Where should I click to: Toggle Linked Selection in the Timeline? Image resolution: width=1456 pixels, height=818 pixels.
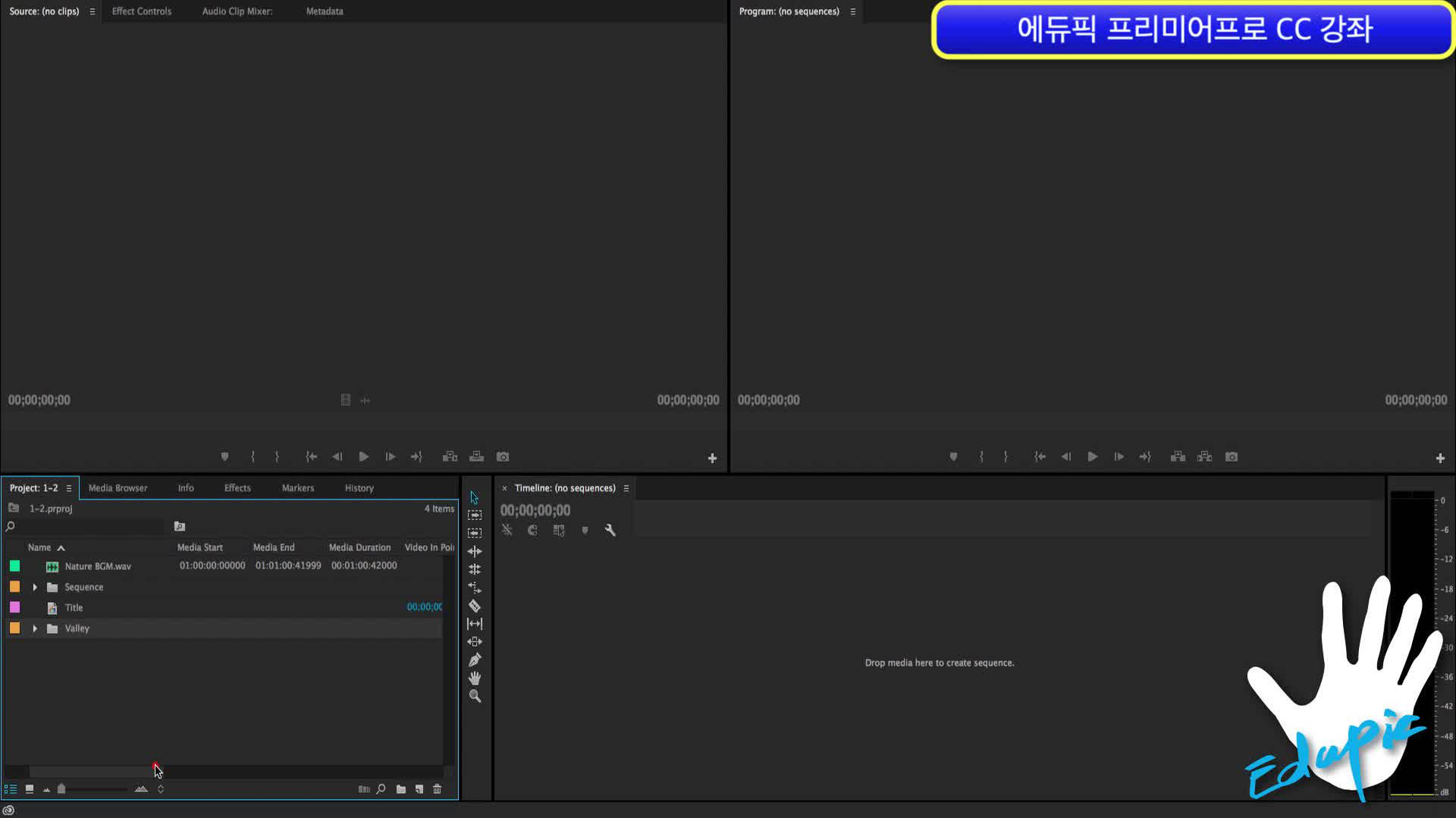(559, 530)
